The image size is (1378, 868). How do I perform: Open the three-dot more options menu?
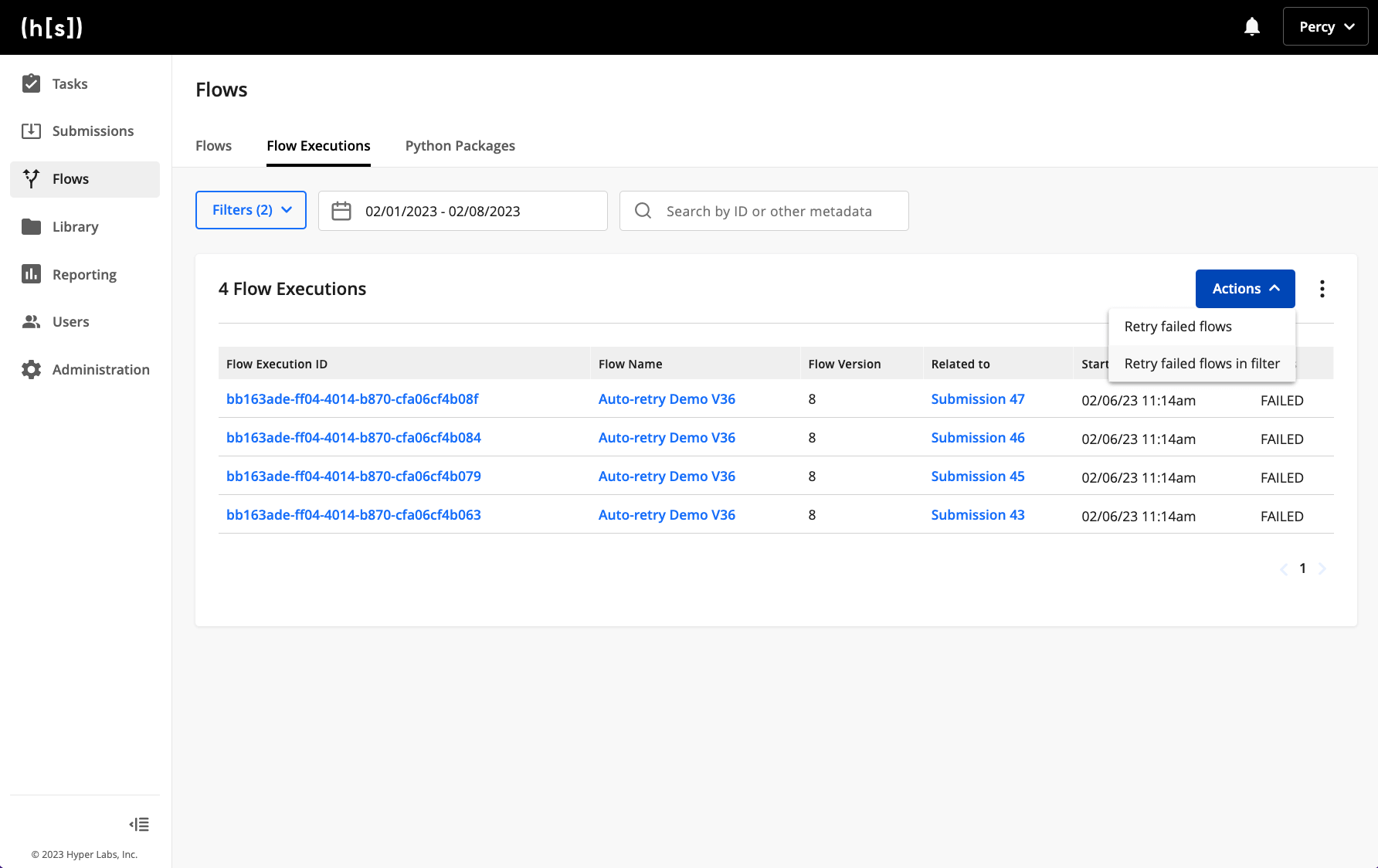click(1322, 289)
